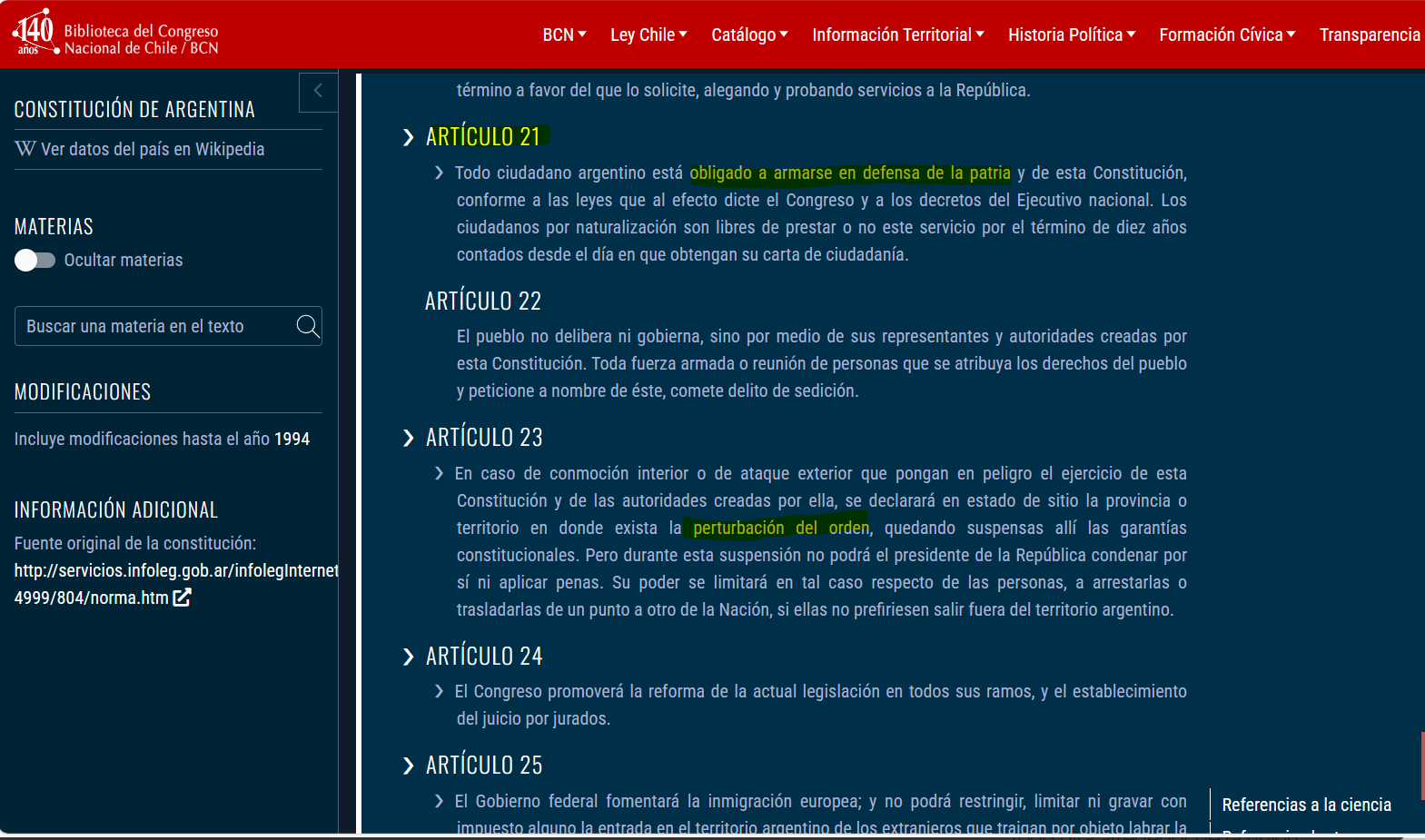Viewport: 1425px width, 840px height.
Task: Expand the paragraph chevron before 'El Gobierno federal fomentará'
Action: [440, 801]
